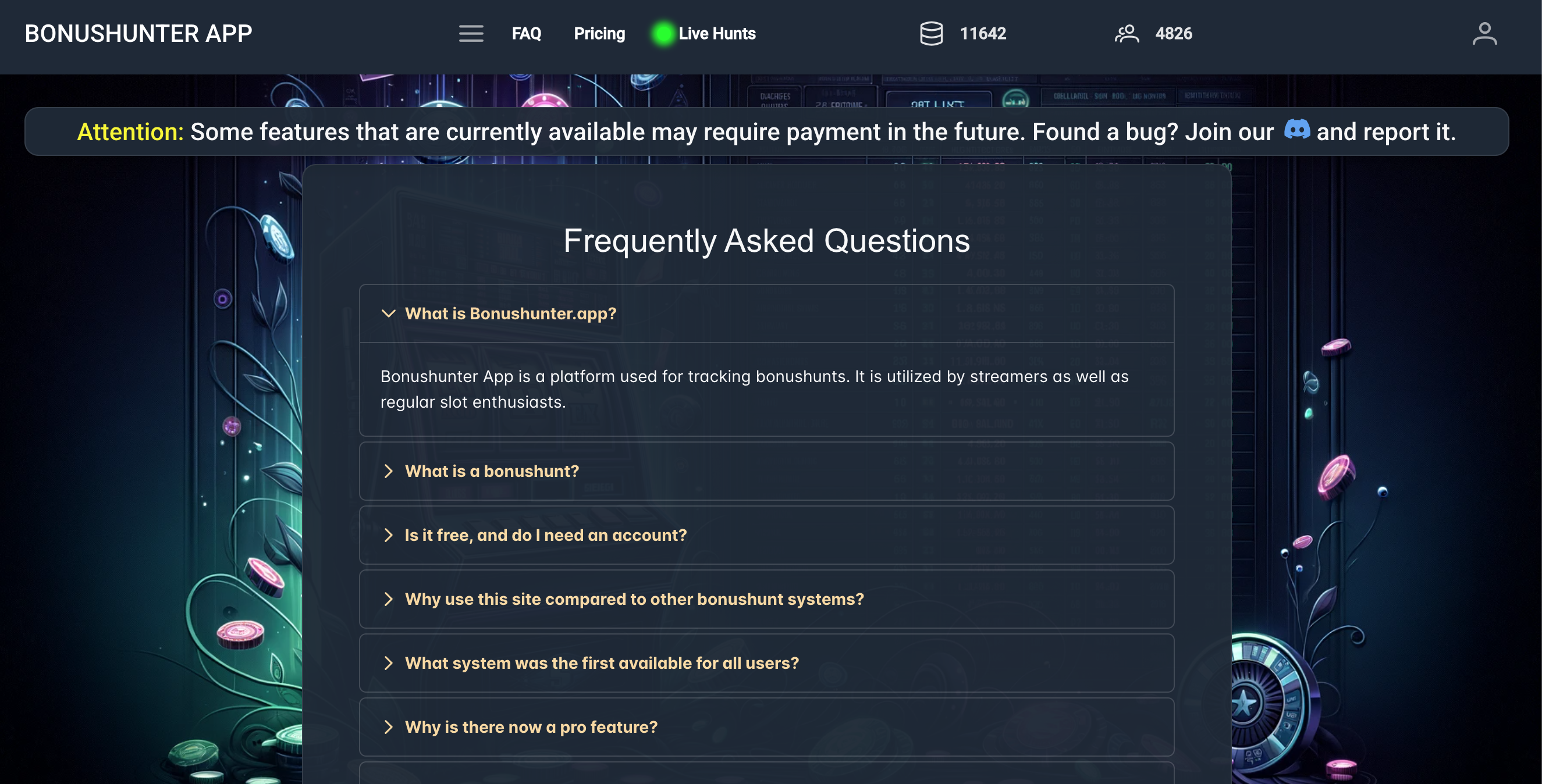Viewport: 1542px width, 784px height.
Task: Collapse the 'What is Bonushunter.app?' chevron
Action: (x=389, y=313)
